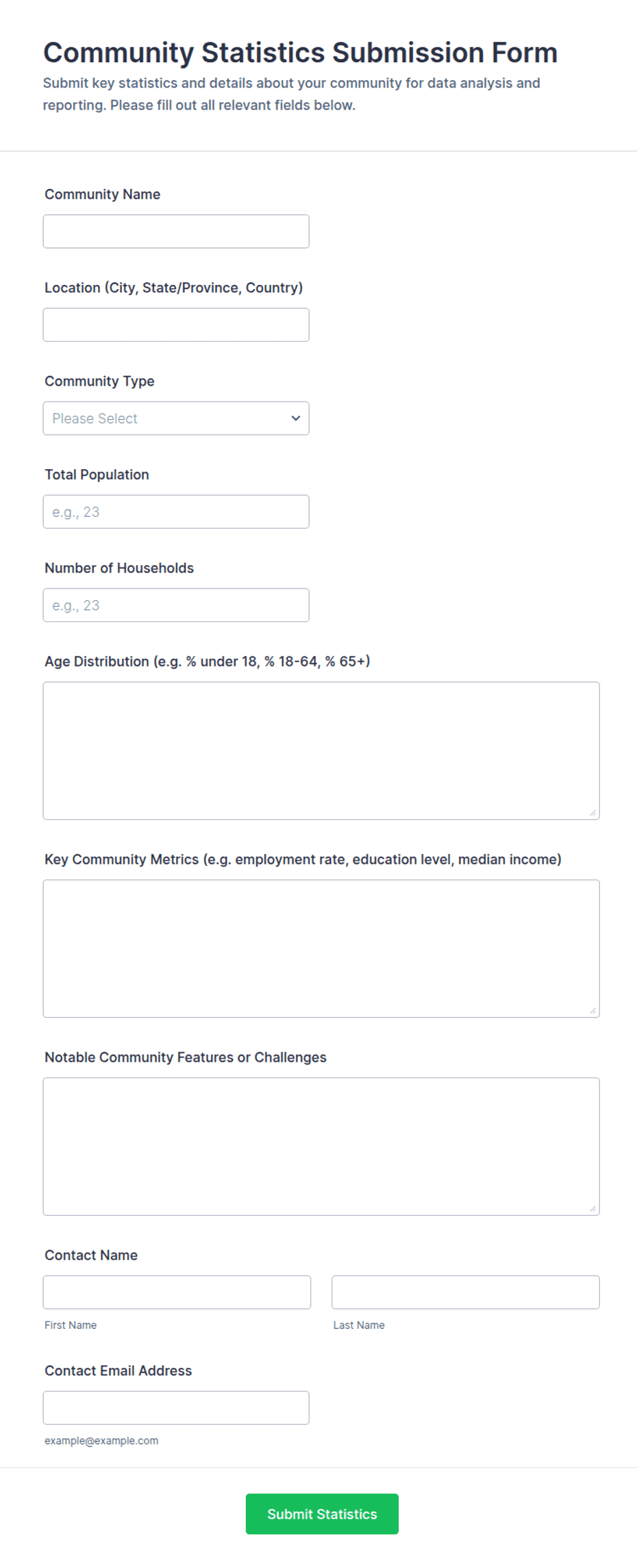
Task: Focus the Location text box
Action: point(176,325)
